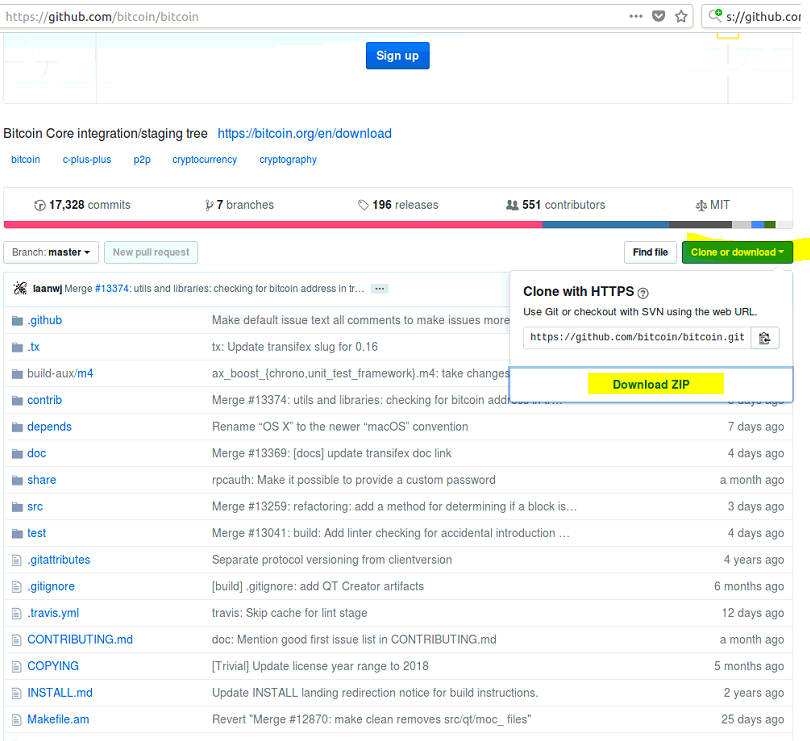Click the folder icon next to src
This screenshot has width=810, height=741.
coord(17,507)
